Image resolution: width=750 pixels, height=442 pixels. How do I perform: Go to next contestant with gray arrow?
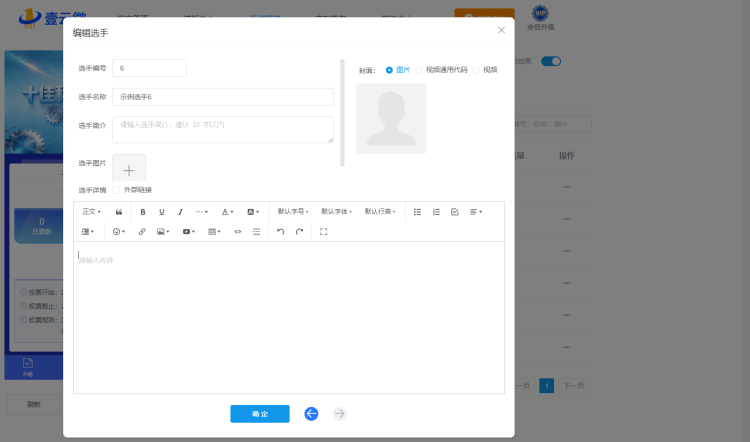pos(340,414)
